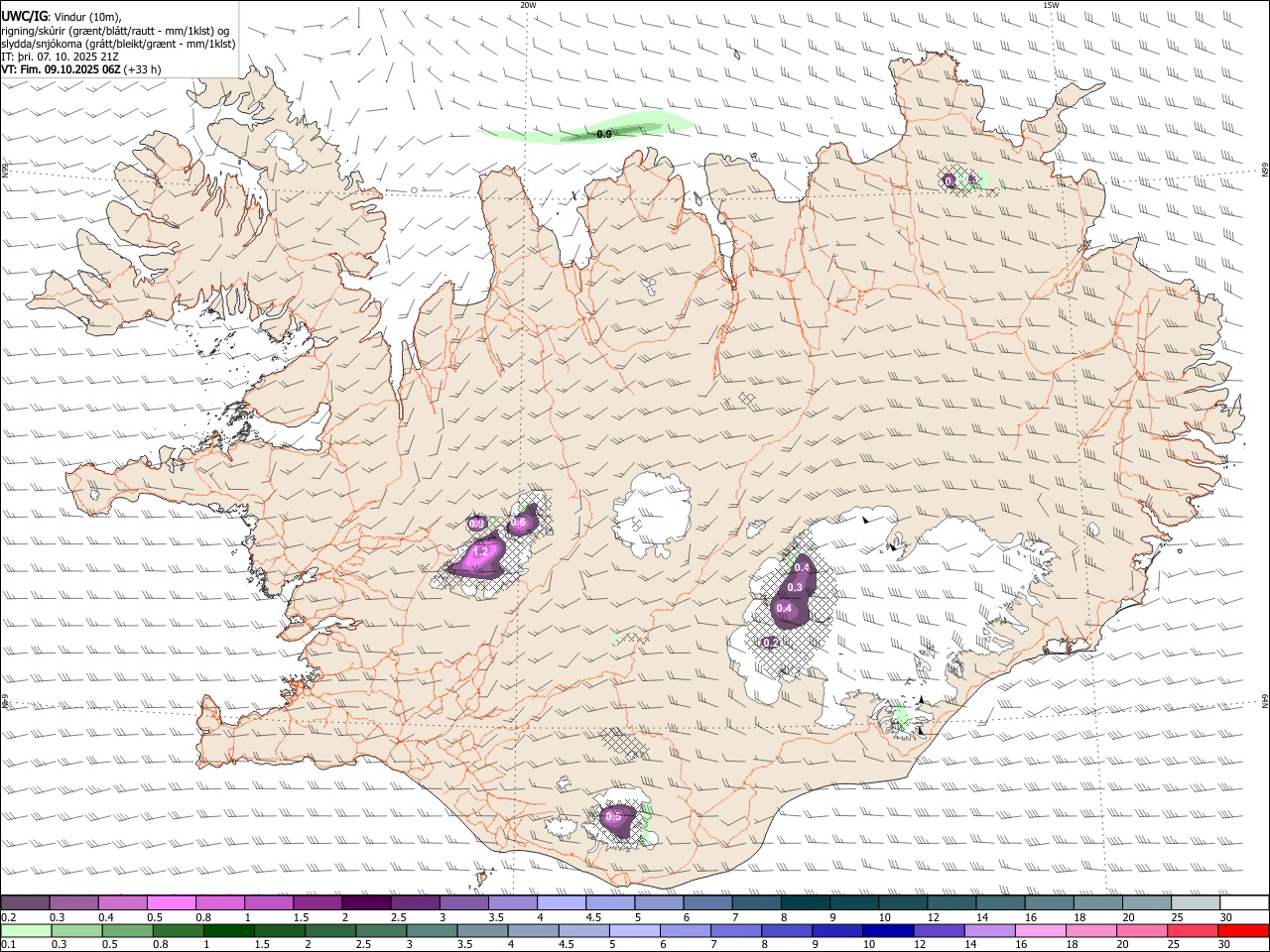Select the '1.5' number under the lower legend bar

pyautogui.click(x=262, y=944)
